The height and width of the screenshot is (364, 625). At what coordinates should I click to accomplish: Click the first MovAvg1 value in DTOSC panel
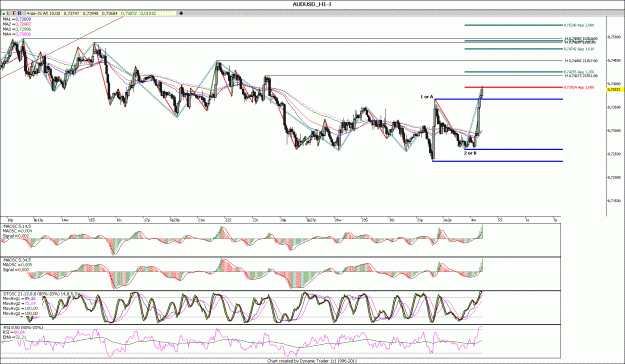(x=19, y=299)
